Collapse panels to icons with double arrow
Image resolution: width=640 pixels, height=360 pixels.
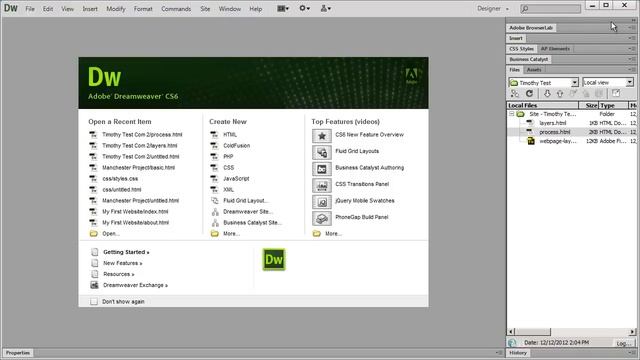pyautogui.click(x=633, y=20)
